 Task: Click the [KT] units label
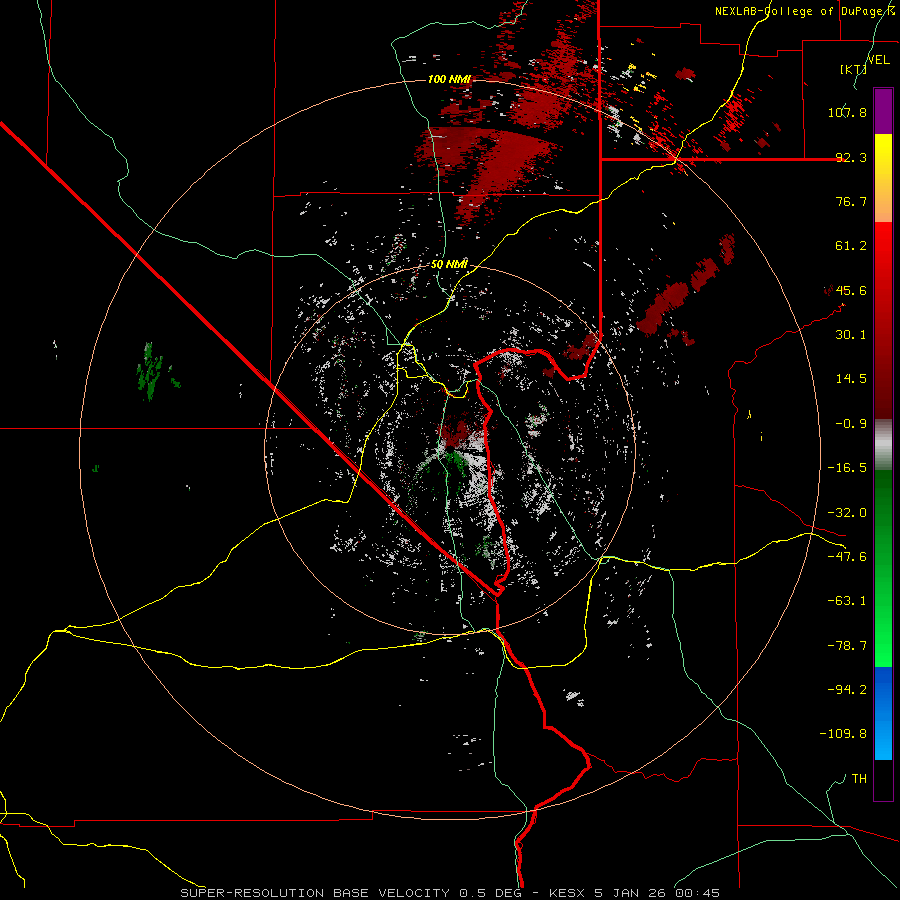[854, 69]
